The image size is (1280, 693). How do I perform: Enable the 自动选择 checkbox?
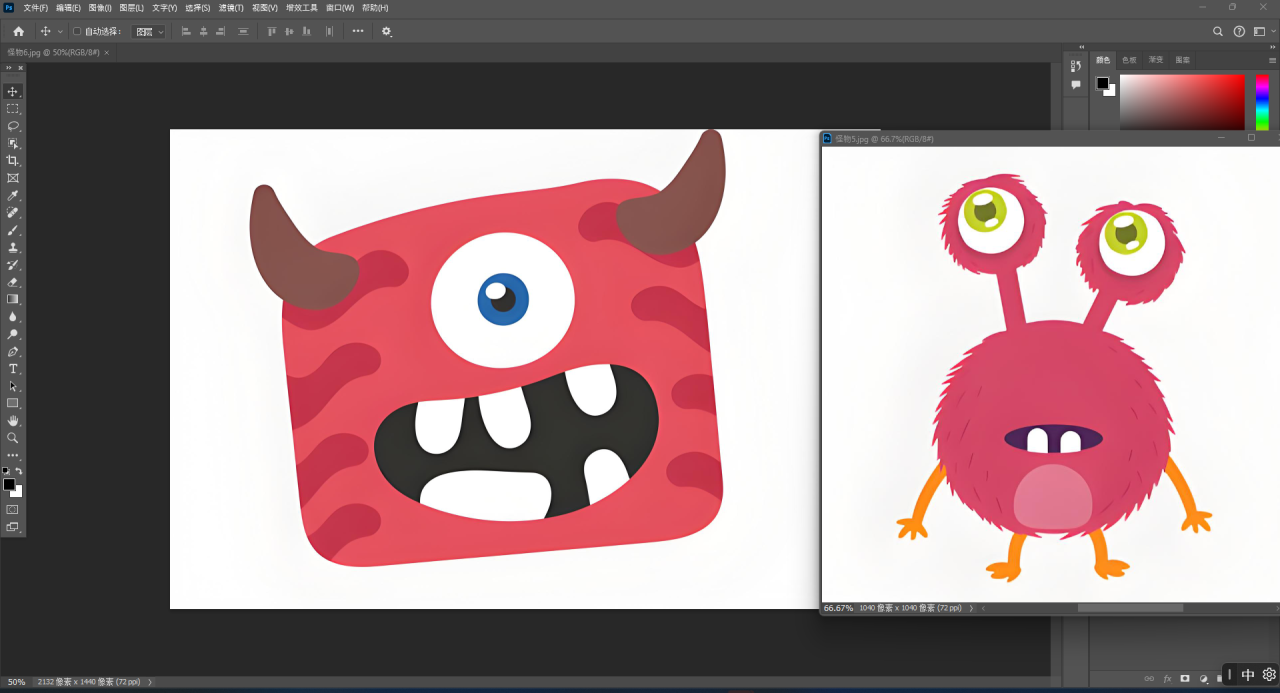(x=77, y=32)
